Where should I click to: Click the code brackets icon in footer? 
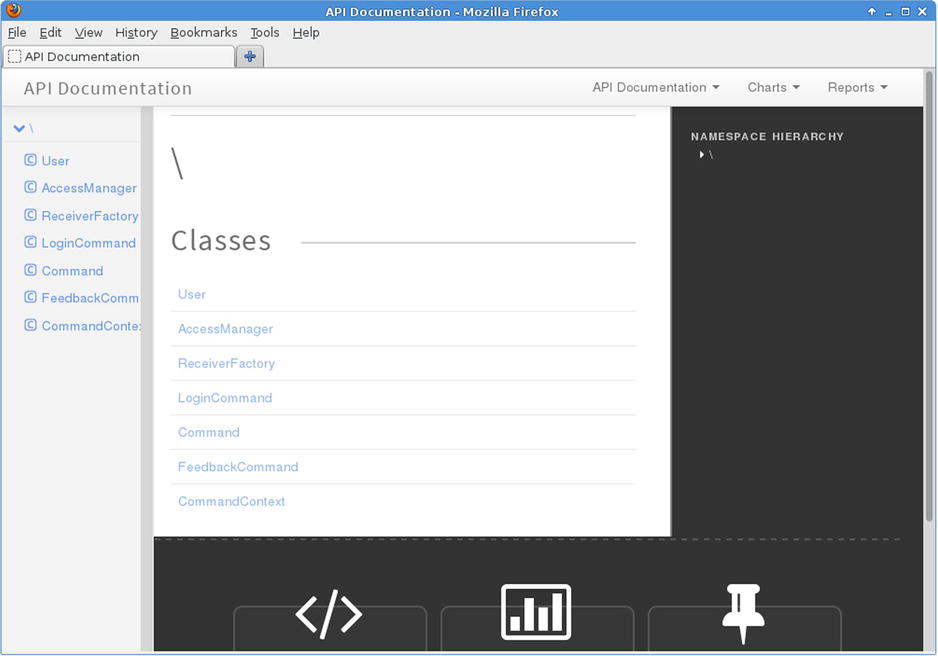(329, 614)
